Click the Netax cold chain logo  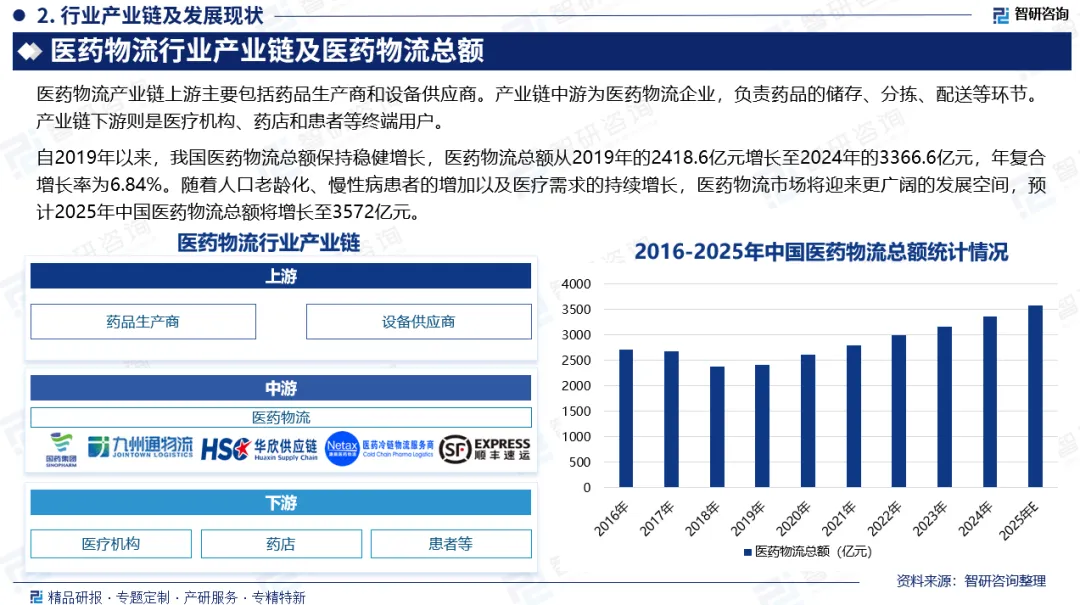click(380, 449)
